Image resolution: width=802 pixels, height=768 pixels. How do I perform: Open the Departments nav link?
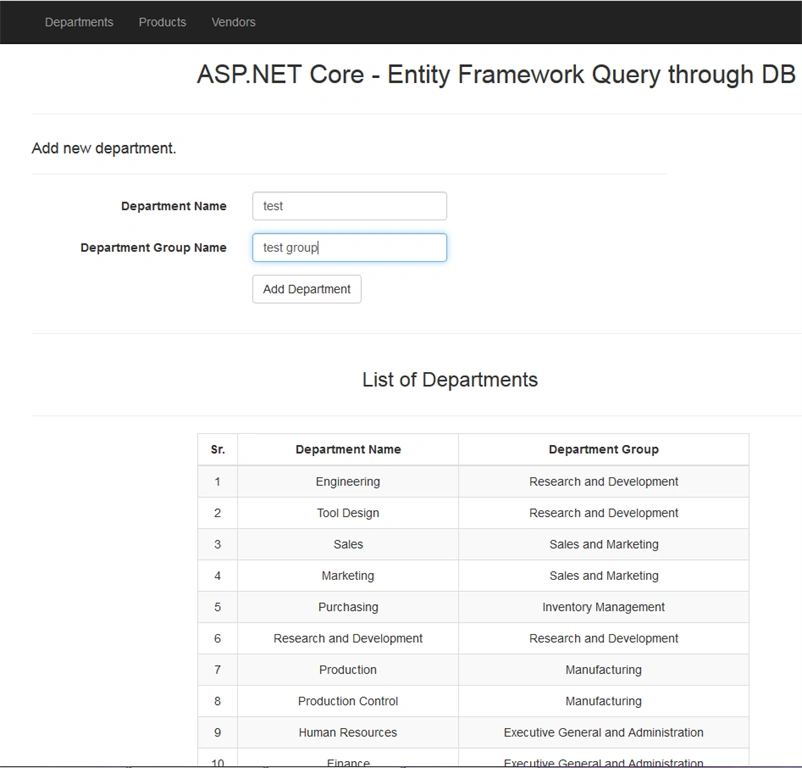coord(79,22)
